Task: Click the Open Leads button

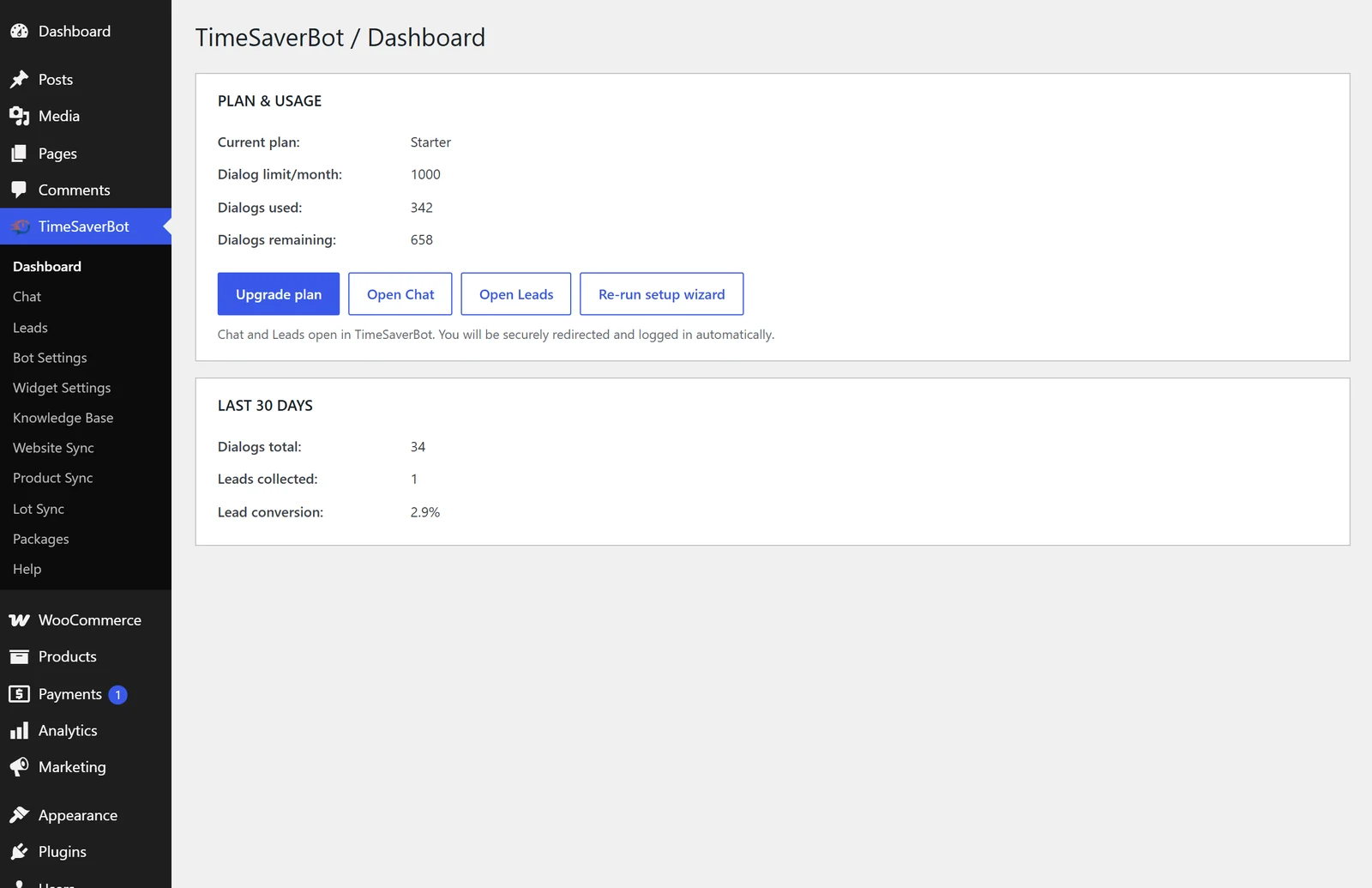Action: (x=516, y=294)
